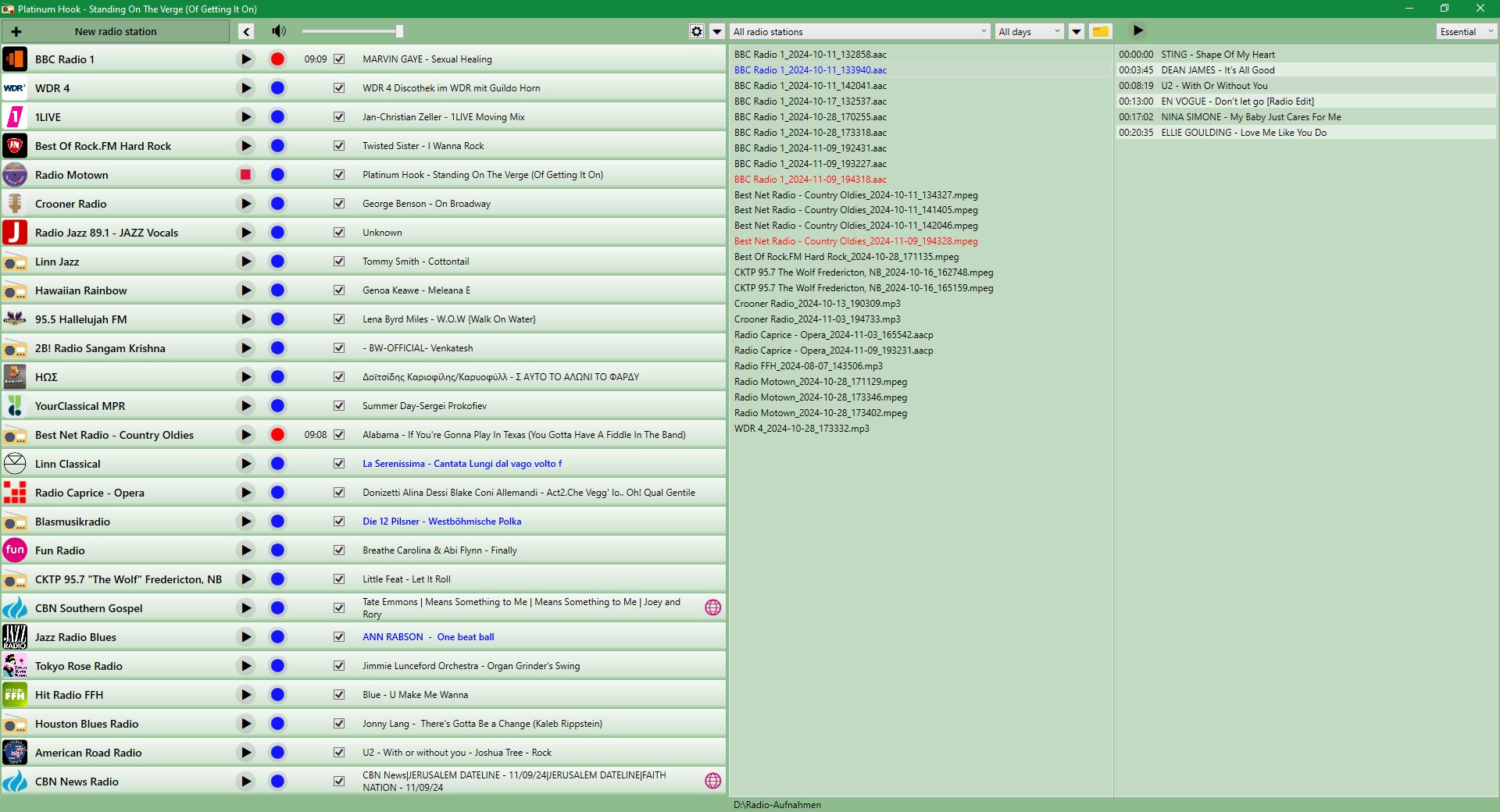The height and width of the screenshot is (812, 1500).
Task: Uncheck the YourClassical MPR checkbox
Action: click(x=339, y=406)
